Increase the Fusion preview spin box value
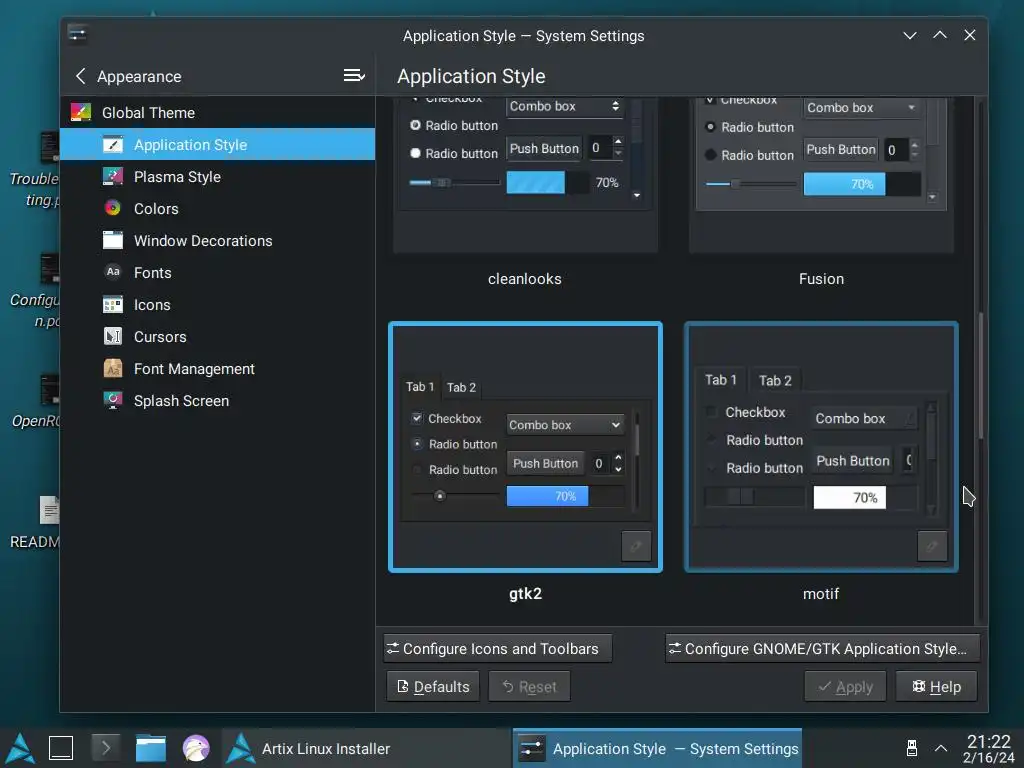Image resolution: width=1024 pixels, height=768 pixels. (914, 144)
